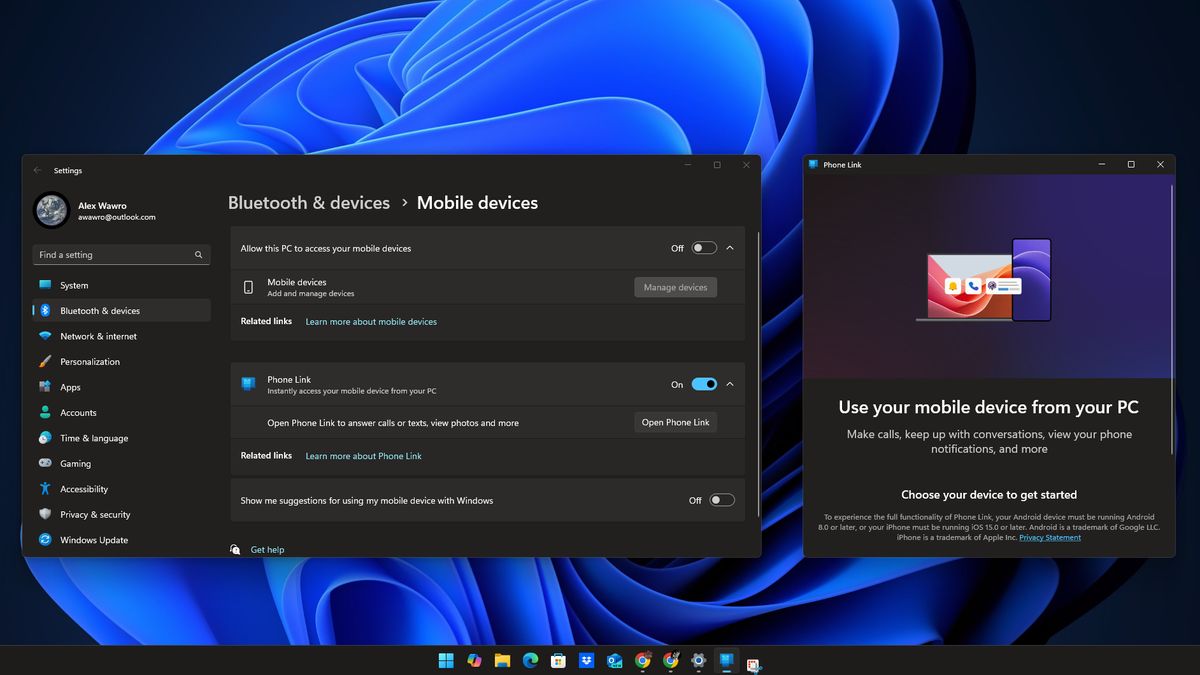Viewport: 1200px width, 675px height.
Task: Open 'Learn more about mobile devices' link
Action: [x=371, y=321]
